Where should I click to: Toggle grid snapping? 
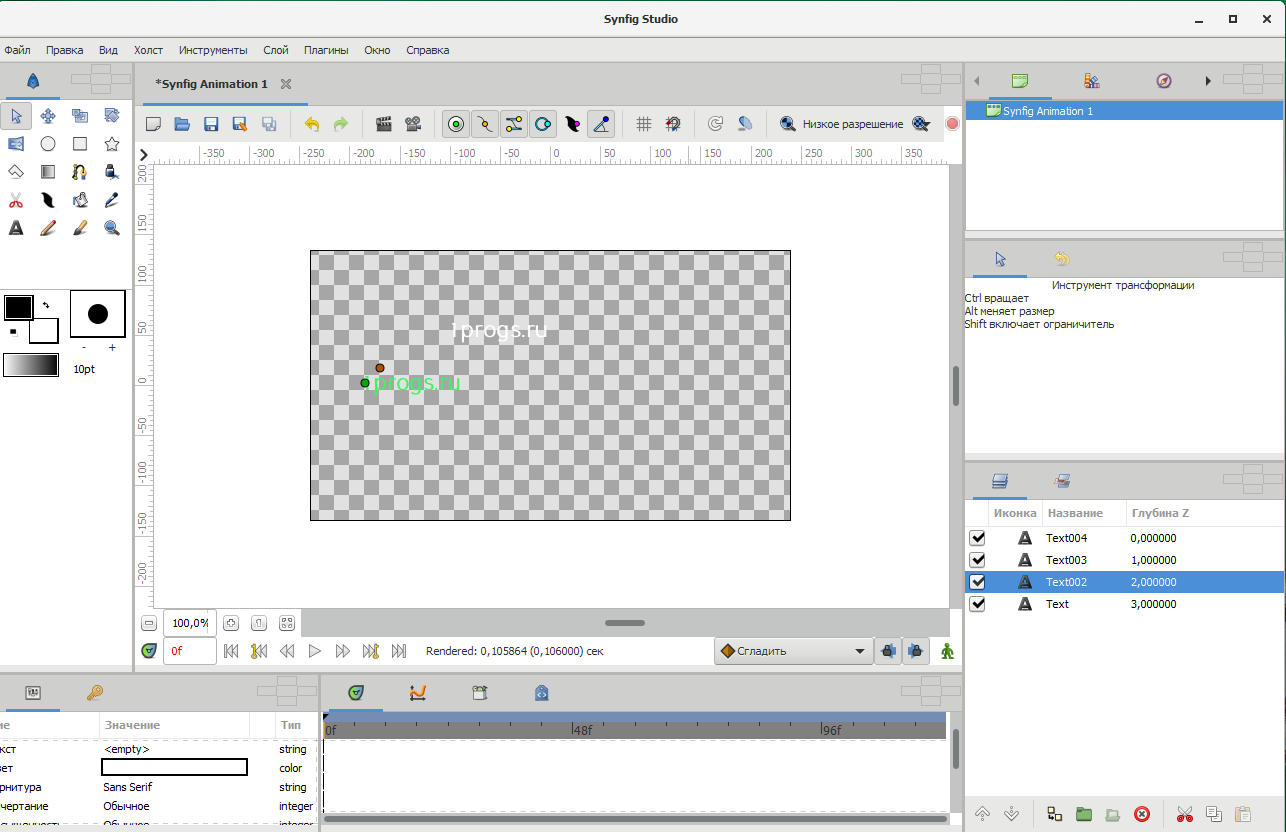click(x=673, y=124)
